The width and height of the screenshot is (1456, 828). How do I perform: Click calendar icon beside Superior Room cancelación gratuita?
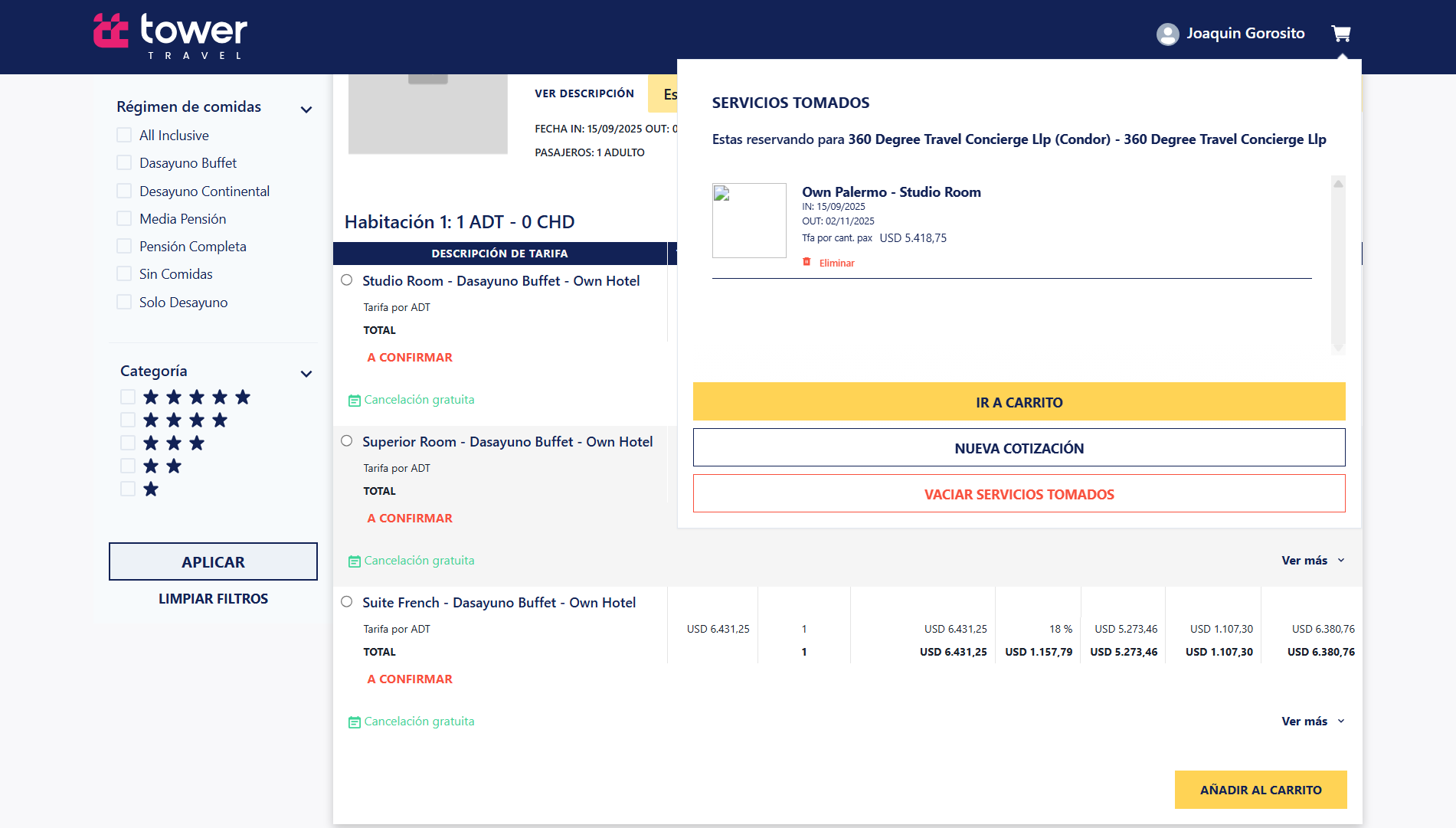click(353, 560)
